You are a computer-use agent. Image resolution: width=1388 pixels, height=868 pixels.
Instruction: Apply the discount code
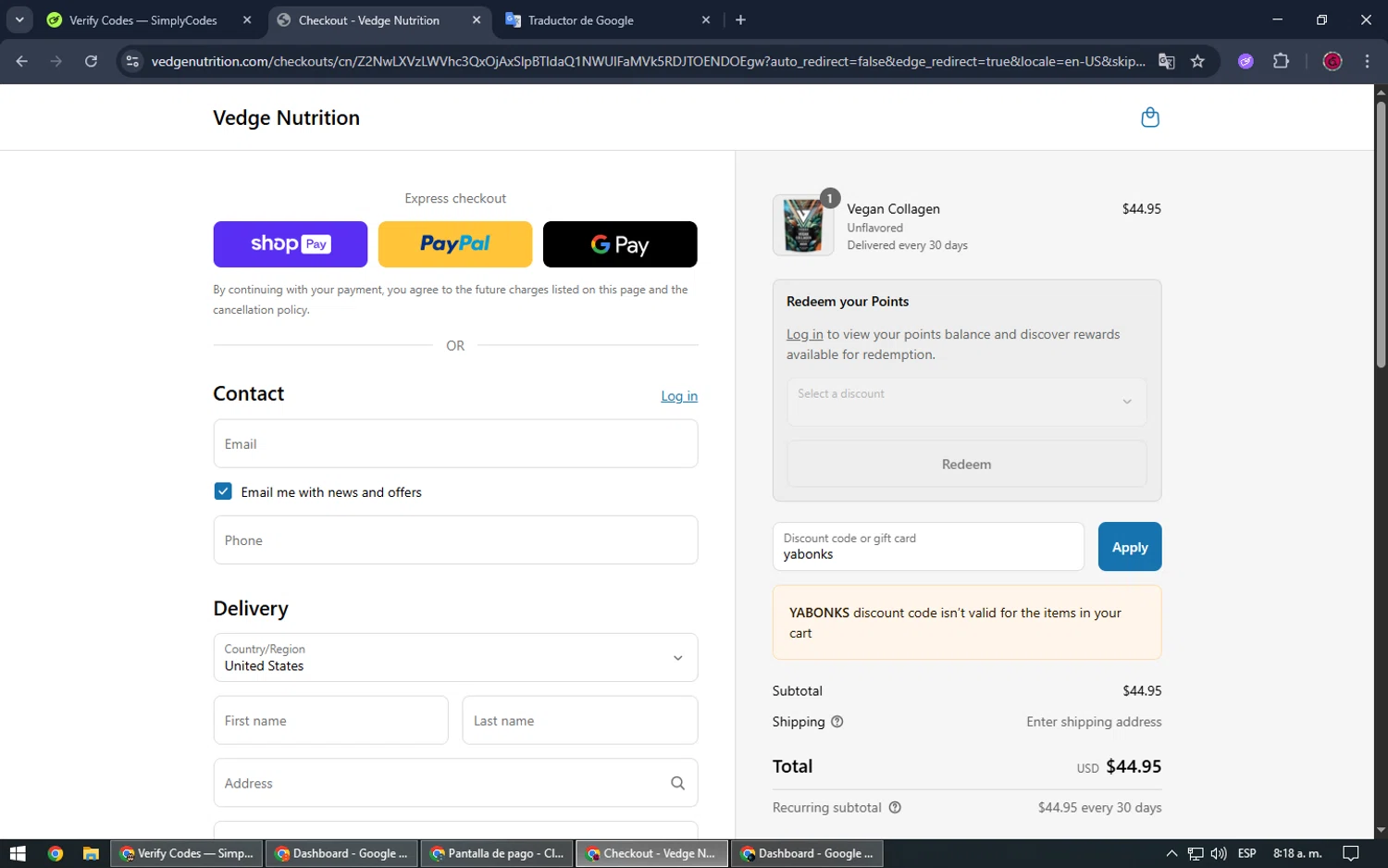(x=1130, y=547)
